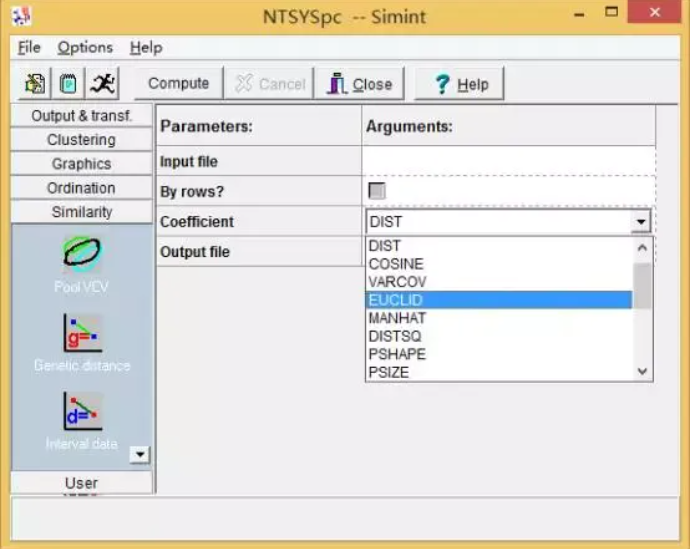
Task: Toggle the By rows? checkbox
Action: 377,191
